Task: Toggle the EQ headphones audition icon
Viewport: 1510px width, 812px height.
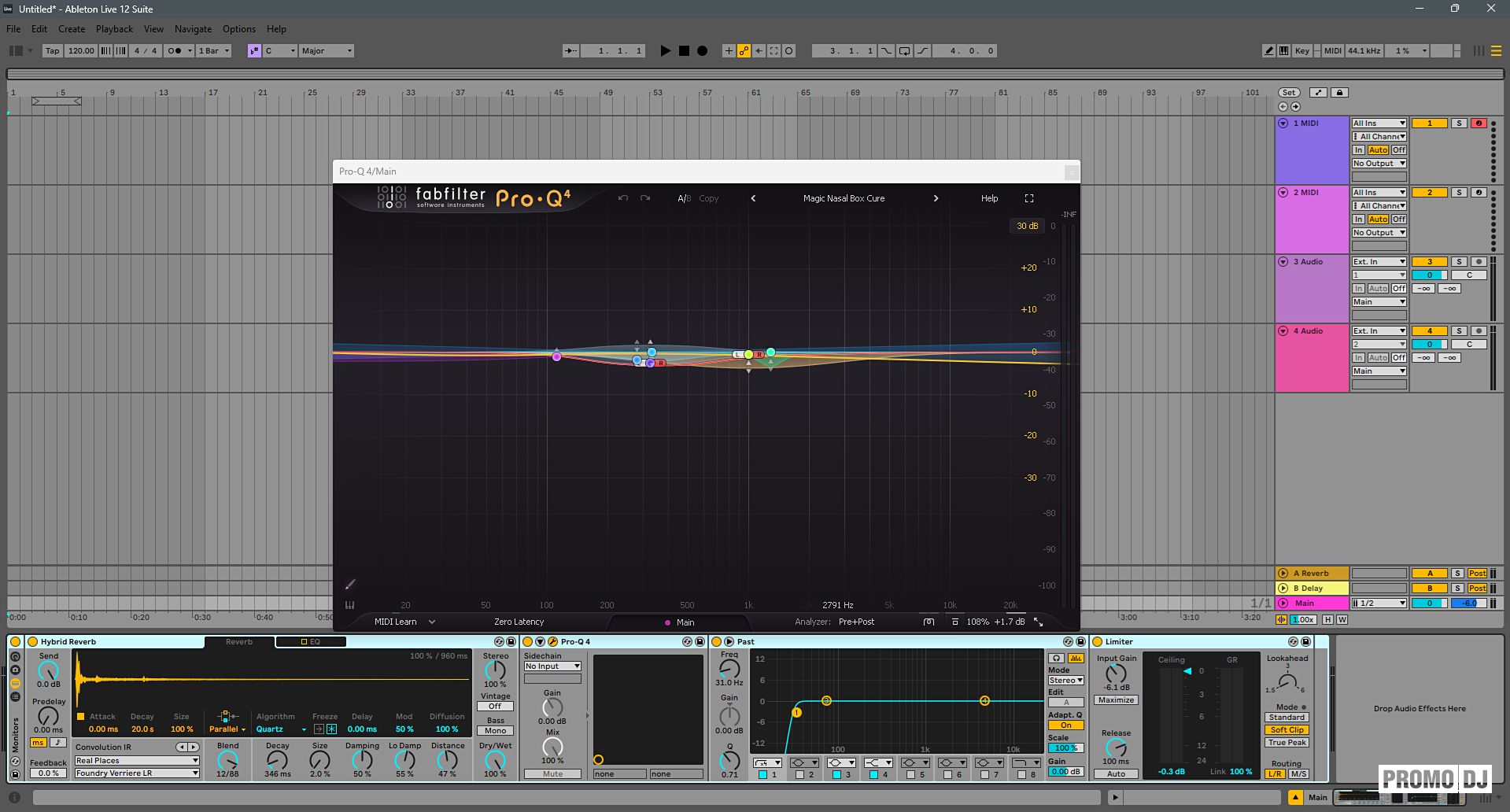Action: 1057,659
